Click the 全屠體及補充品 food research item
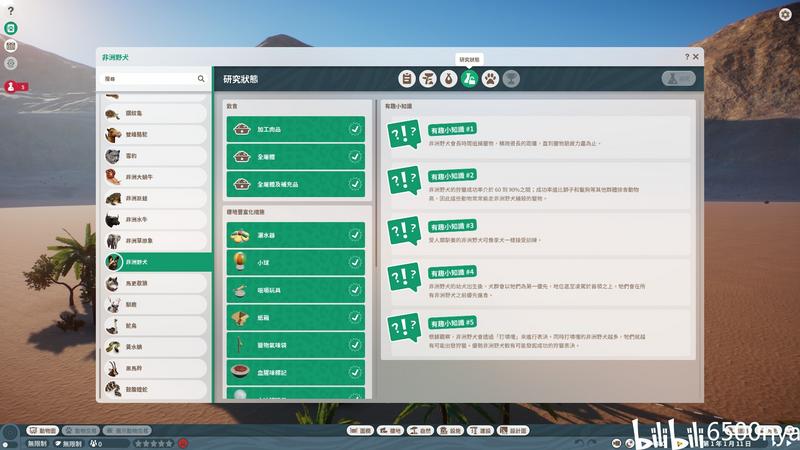The width and height of the screenshot is (800, 450). click(295, 184)
